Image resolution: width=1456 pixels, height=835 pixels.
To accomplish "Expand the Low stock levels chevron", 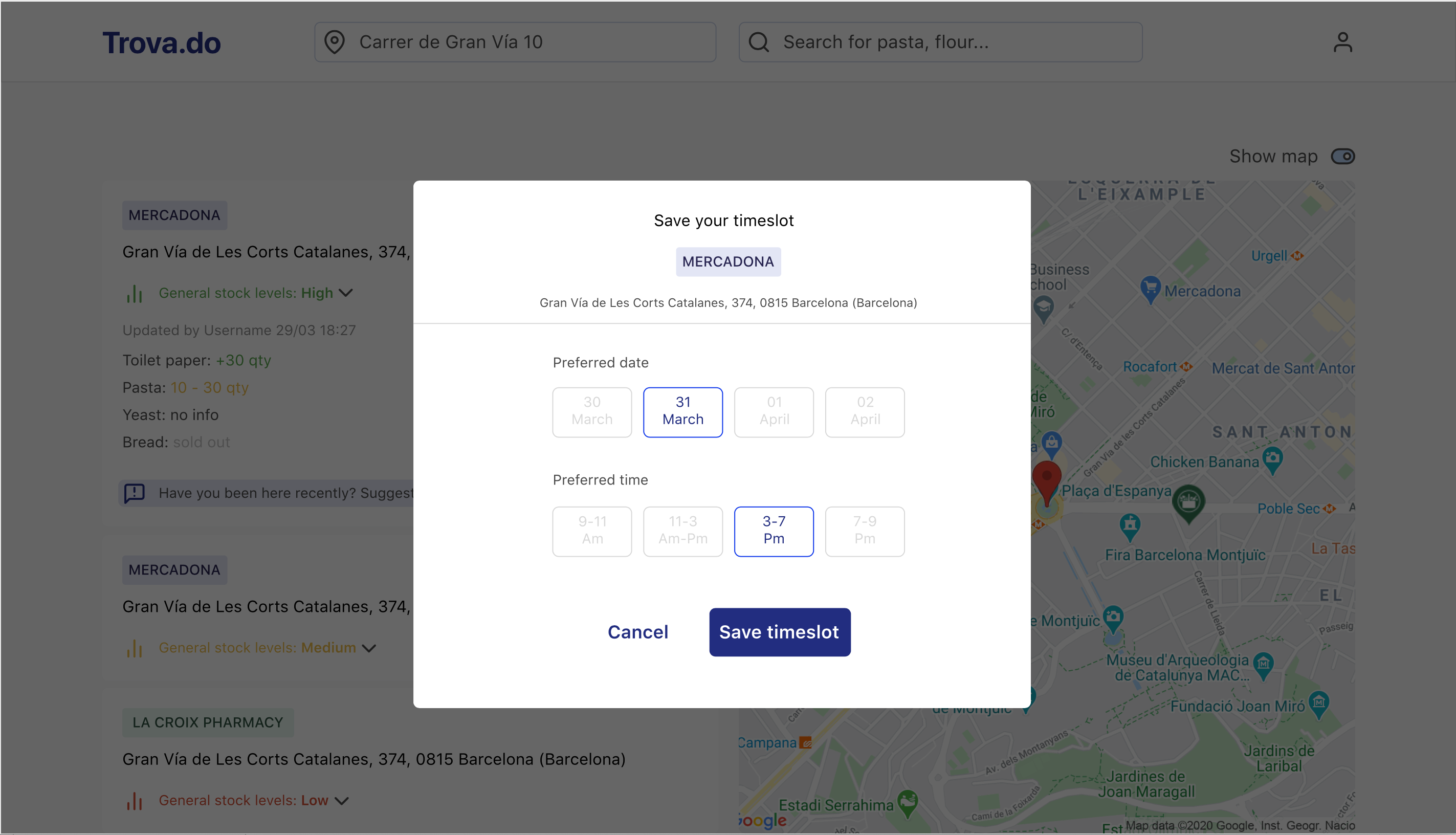I will (x=342, y=801).
